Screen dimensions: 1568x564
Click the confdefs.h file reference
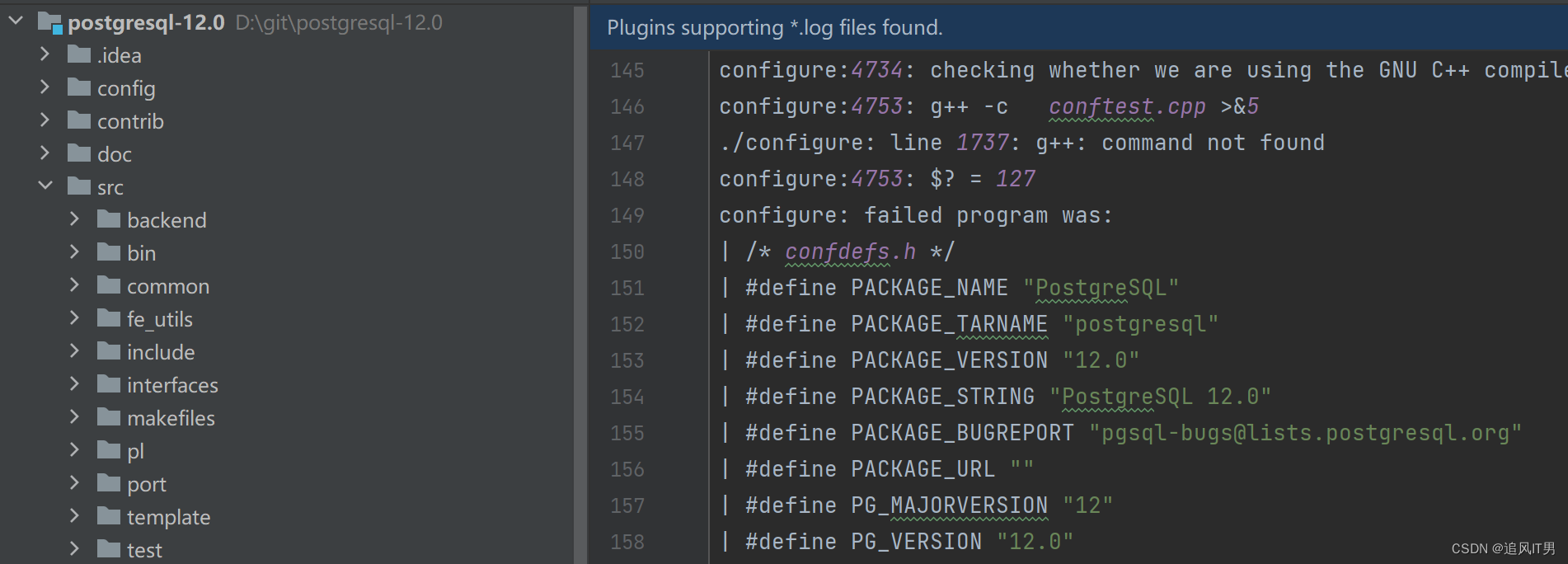pos(850,252)
